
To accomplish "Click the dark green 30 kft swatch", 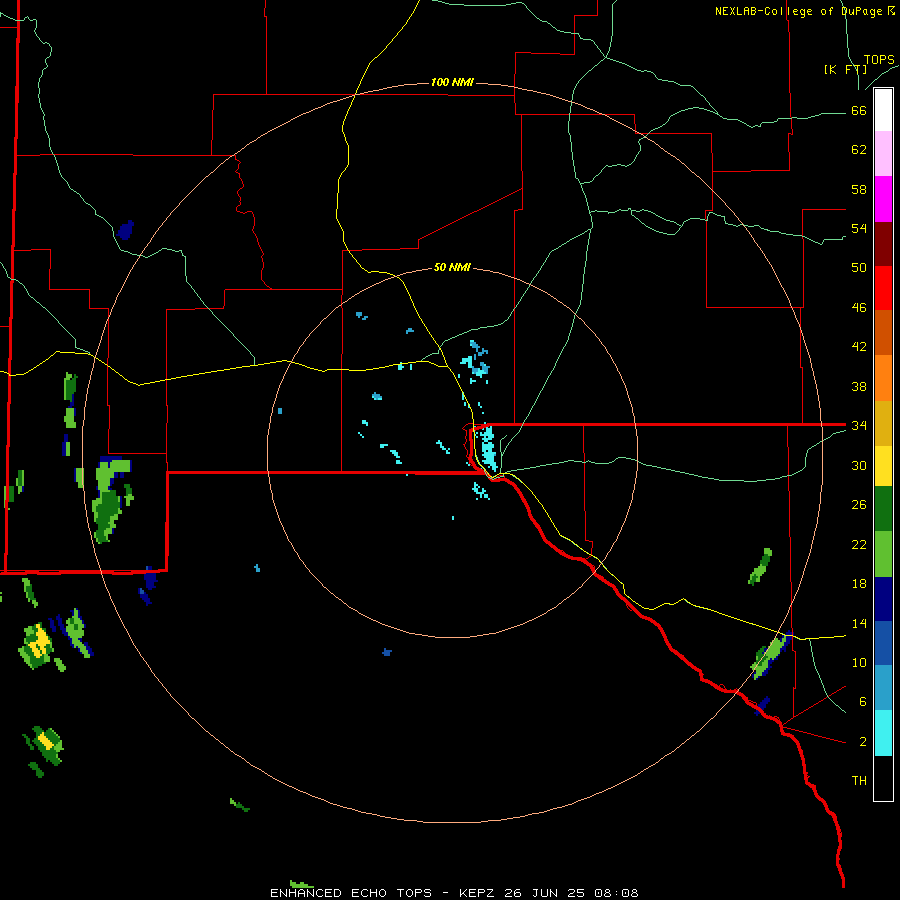I will [x=883, y=509].
